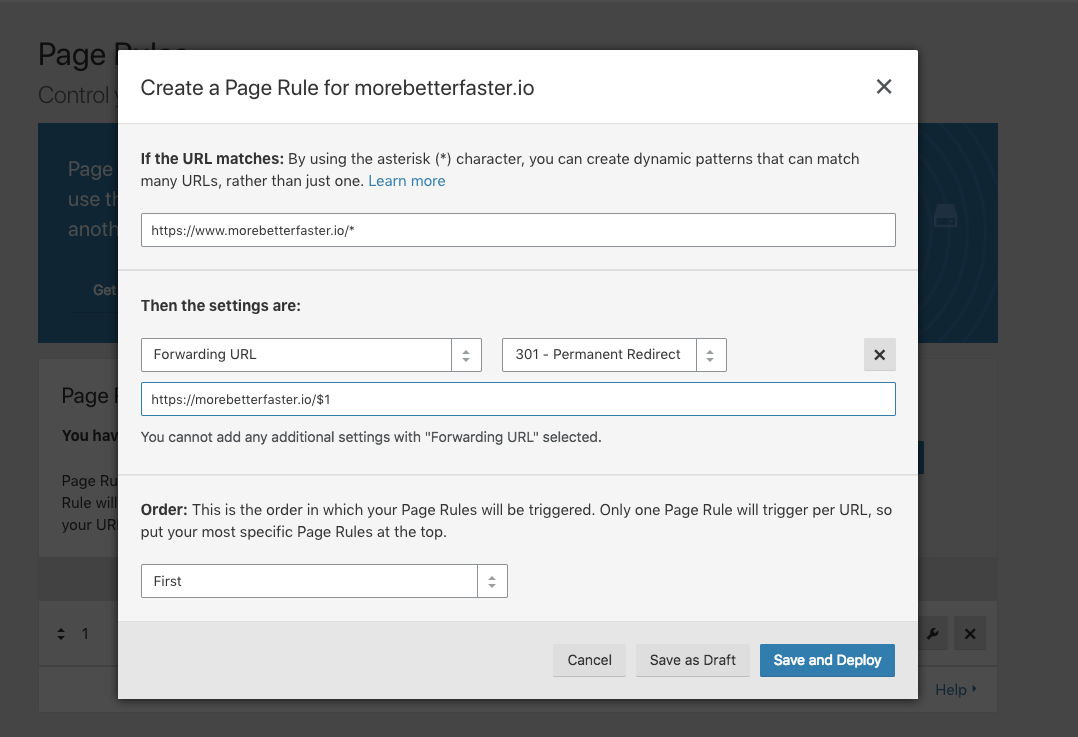Delete page rule 1 with the X icon
Screen dimensions: 1078x737
tap(969, 633)
